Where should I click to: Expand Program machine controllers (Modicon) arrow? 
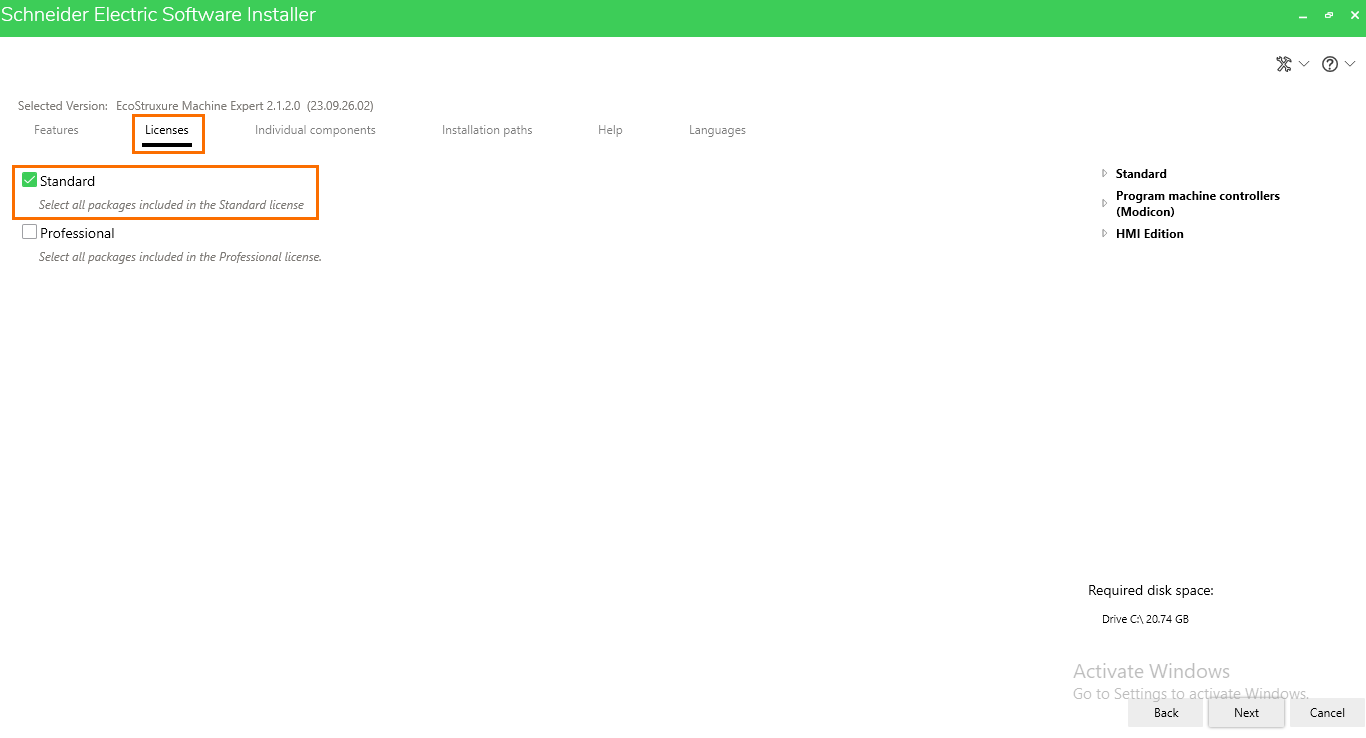pos(1105,203)
